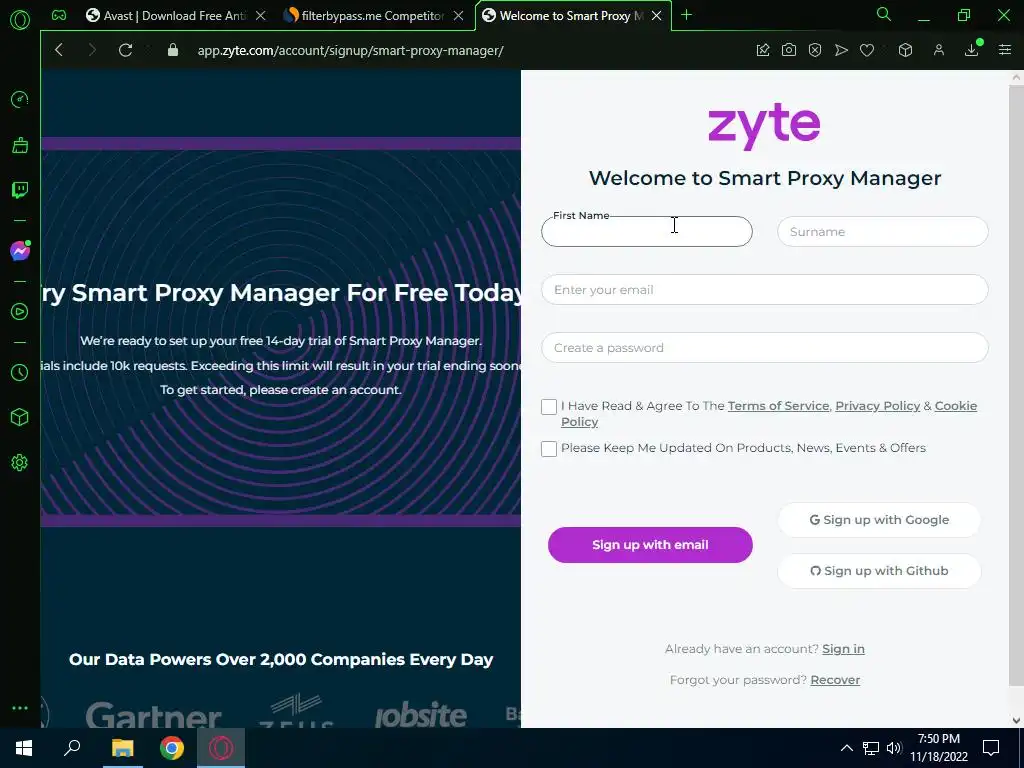Open a new tab with plus button
Viewport: 1024px width, 768px height.
pyautogui.click(x=686, y=15)
